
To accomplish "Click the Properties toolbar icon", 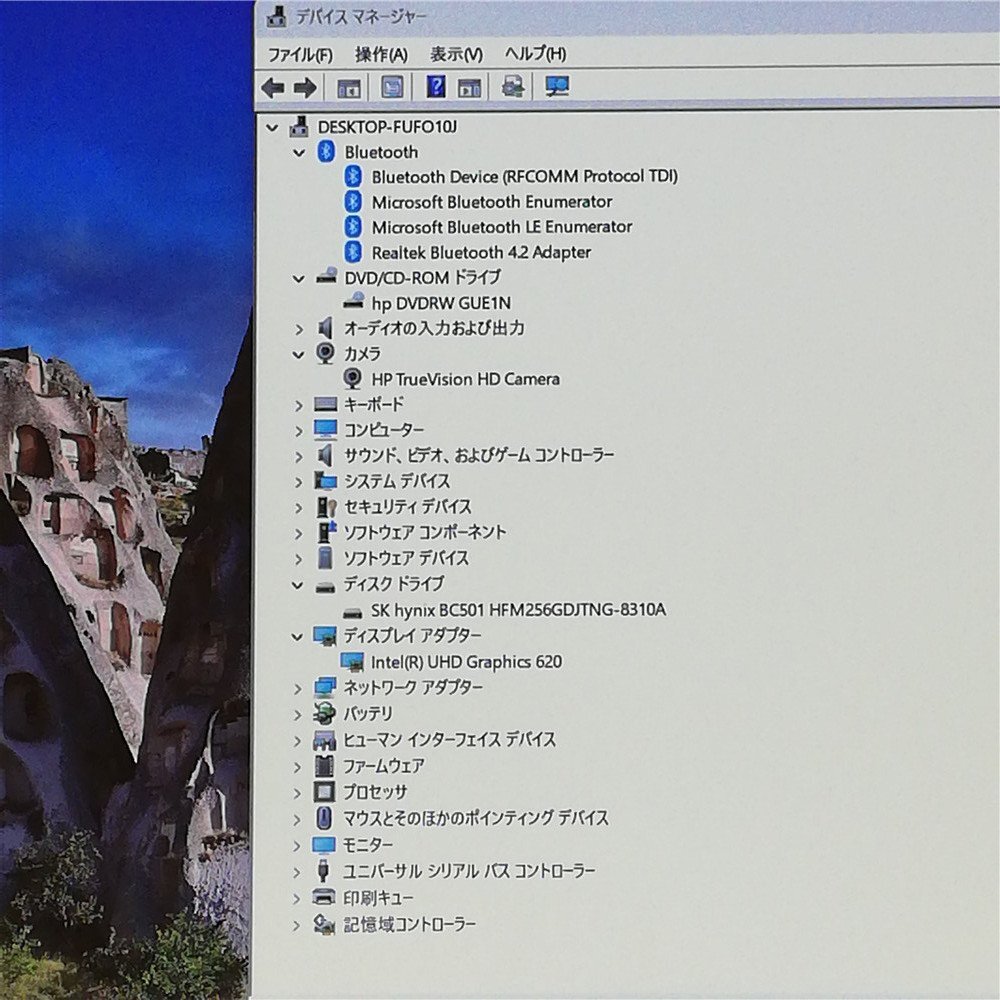I will click(x=392, y=87).
